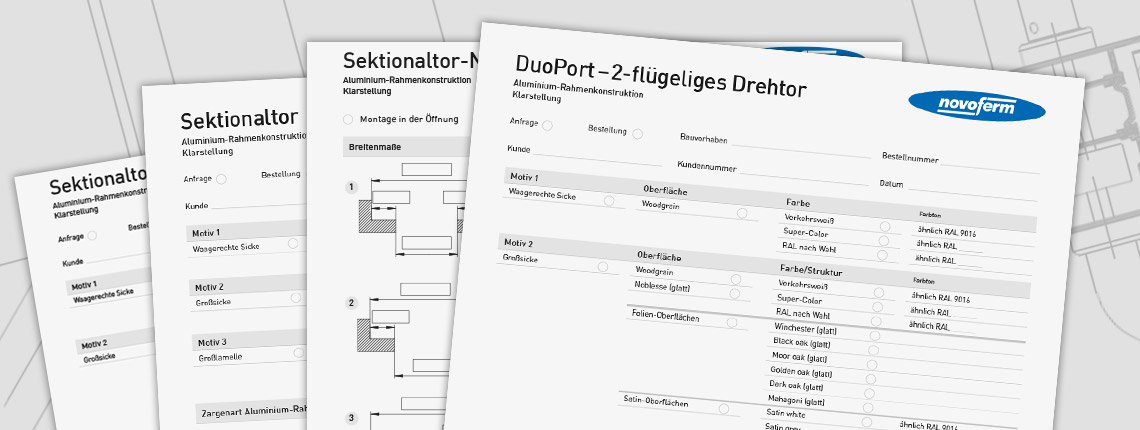The width and height of the screenshot is (1140, 430).
Task: Select Waagerechte Sicke radio on the DuoPort form
Action: point(609,201)
